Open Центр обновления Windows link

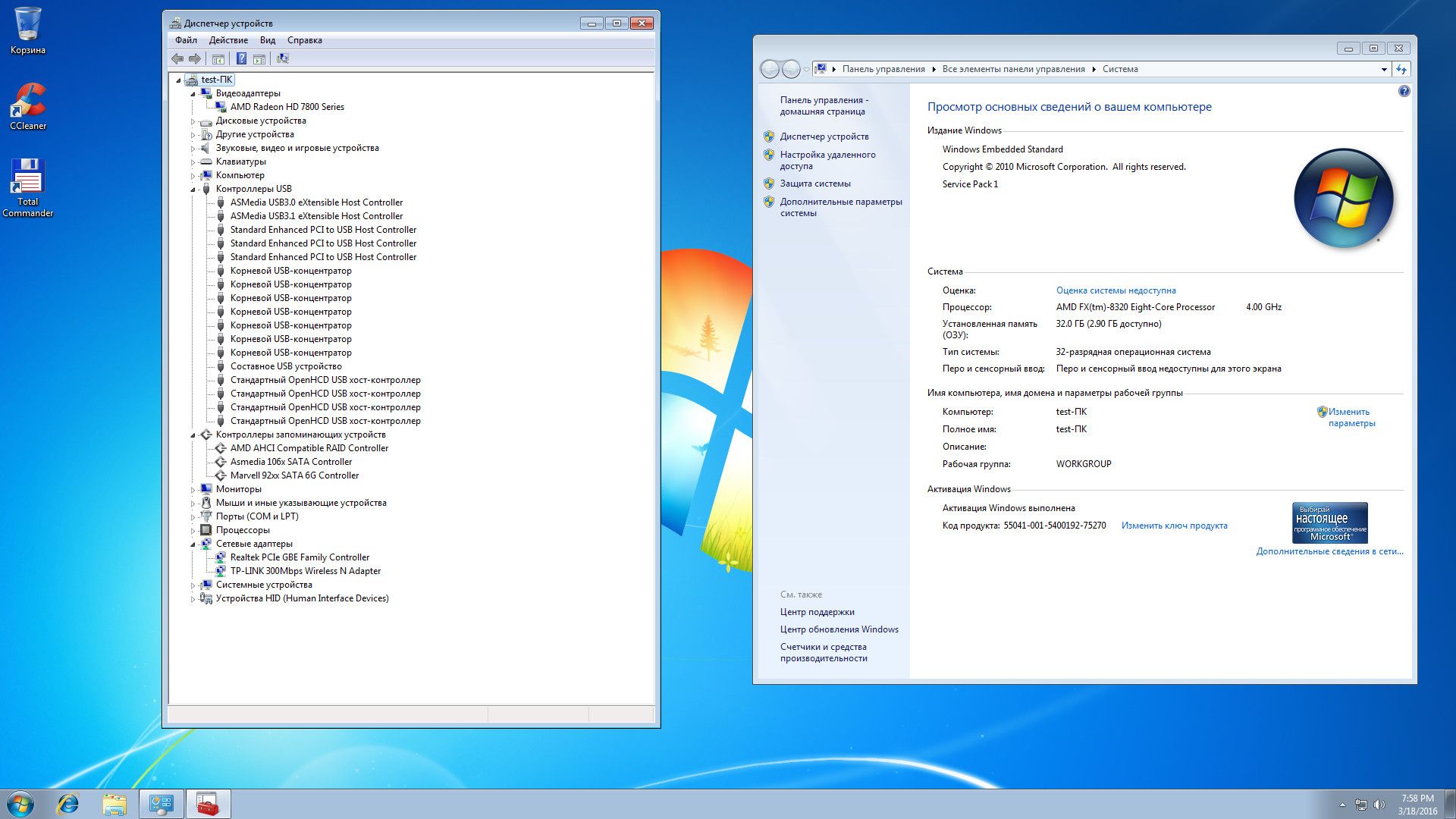[839, 629]
